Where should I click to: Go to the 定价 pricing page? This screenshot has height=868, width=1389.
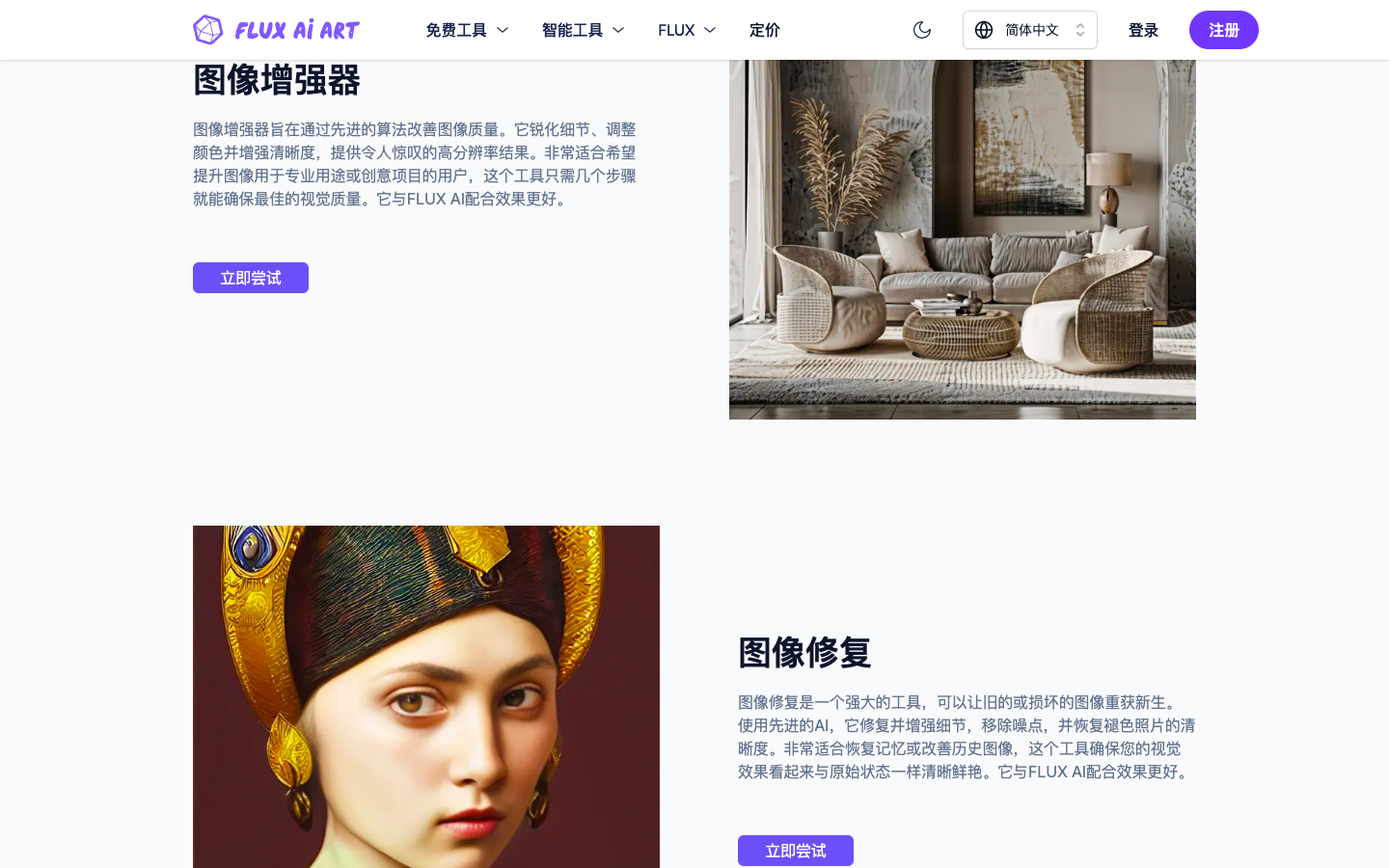[765, 30]
